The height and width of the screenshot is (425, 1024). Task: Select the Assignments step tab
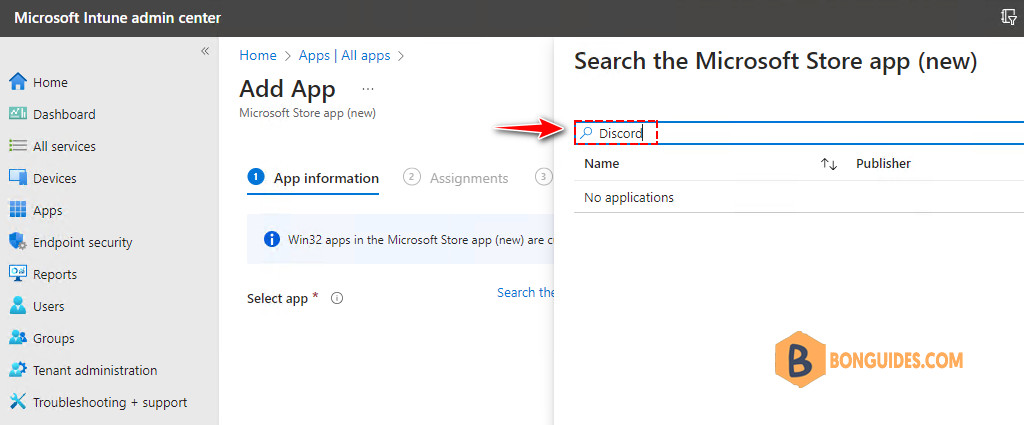pos(456,178)
